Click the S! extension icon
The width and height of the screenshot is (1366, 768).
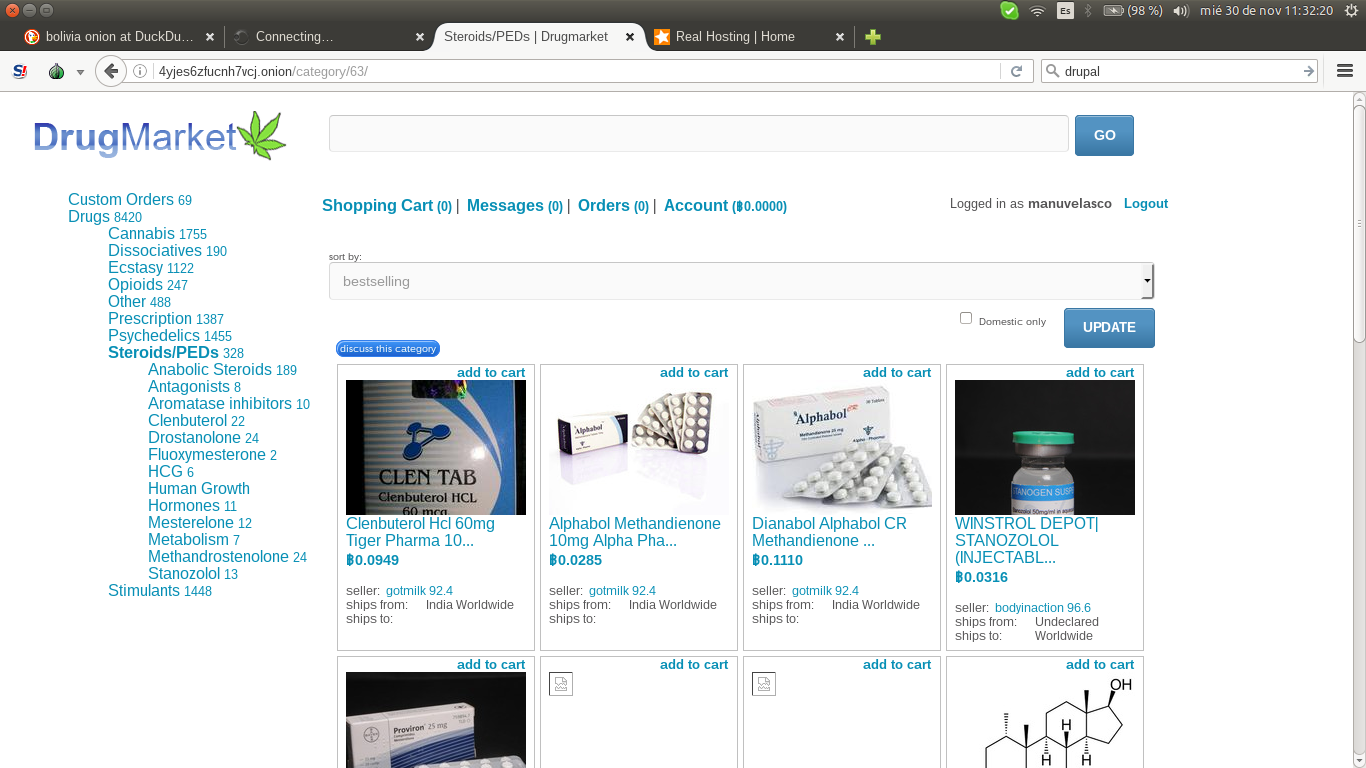20,71
